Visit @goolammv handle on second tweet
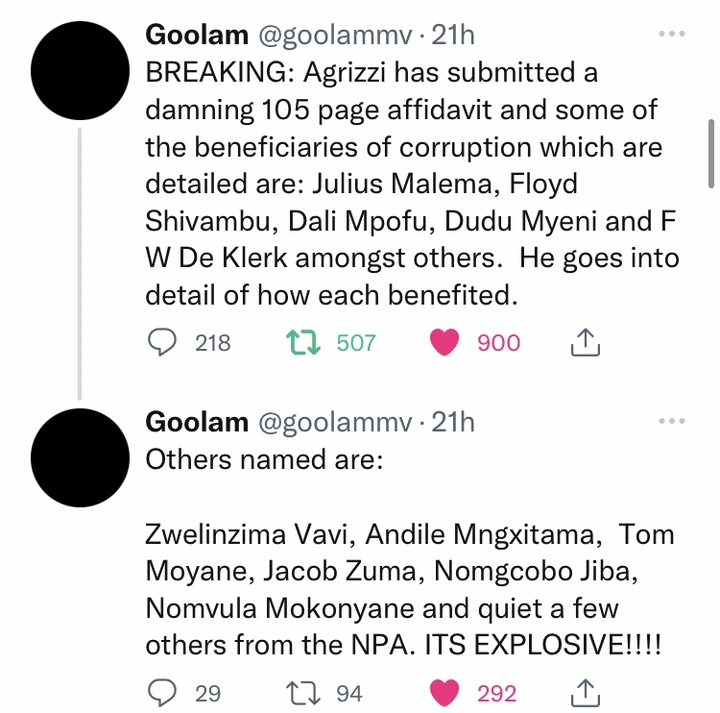 pyautogui.click(x=335, y=423)
